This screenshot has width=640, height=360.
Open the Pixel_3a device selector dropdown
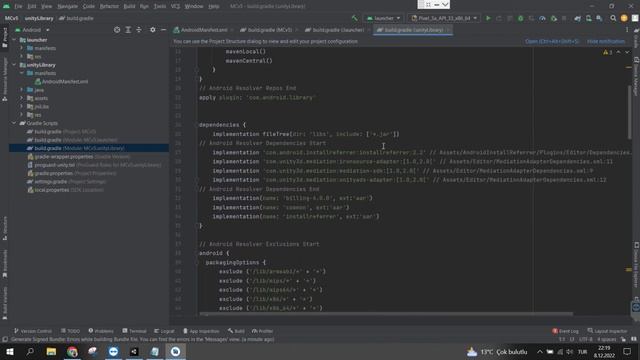coord(444,18)
